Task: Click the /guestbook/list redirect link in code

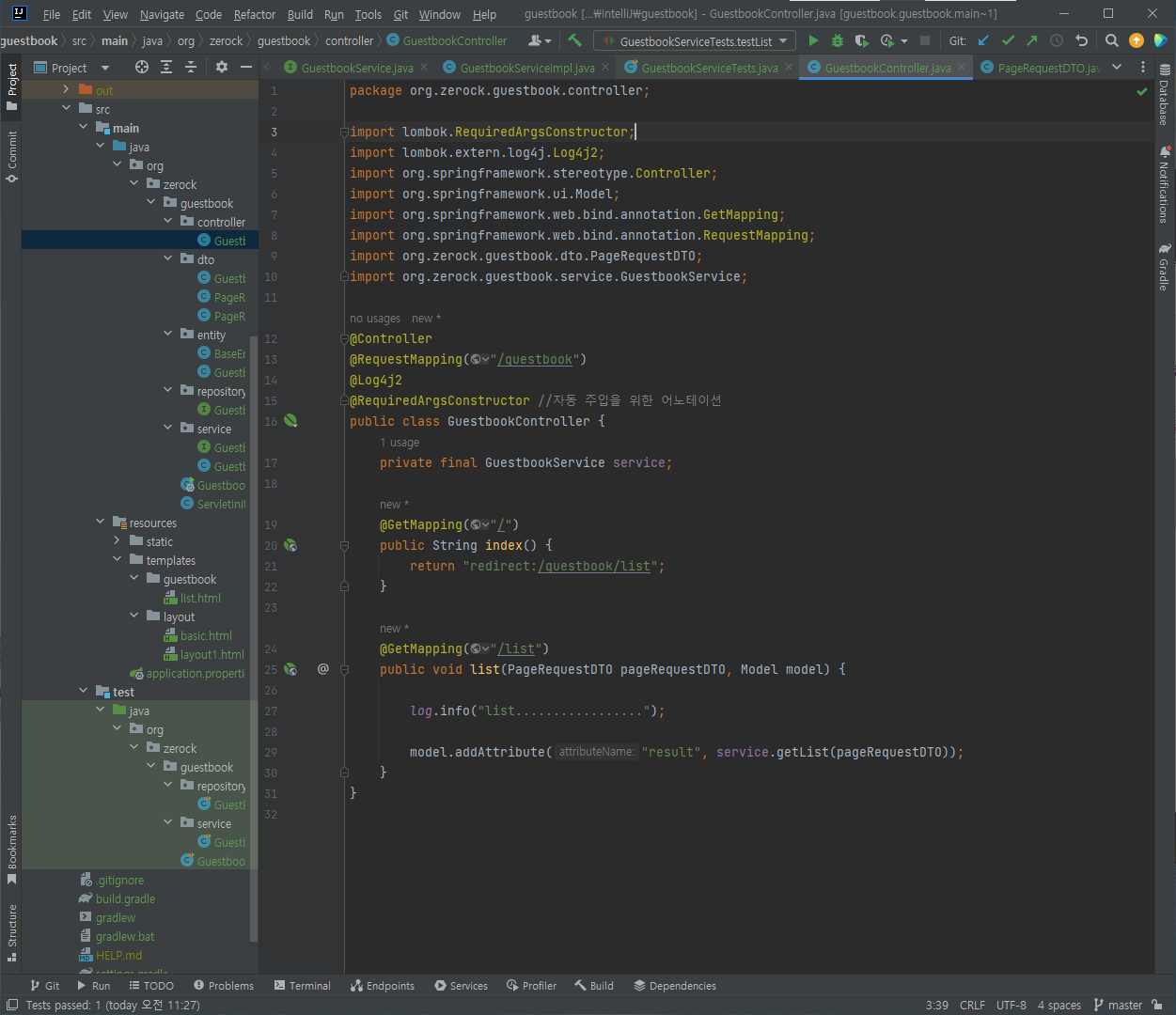Action: 594,566
